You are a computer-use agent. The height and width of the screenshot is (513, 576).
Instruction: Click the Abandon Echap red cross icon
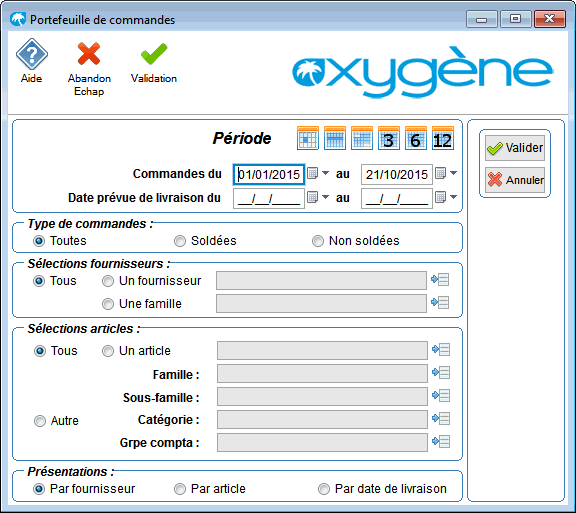click(x=89, y=54)
